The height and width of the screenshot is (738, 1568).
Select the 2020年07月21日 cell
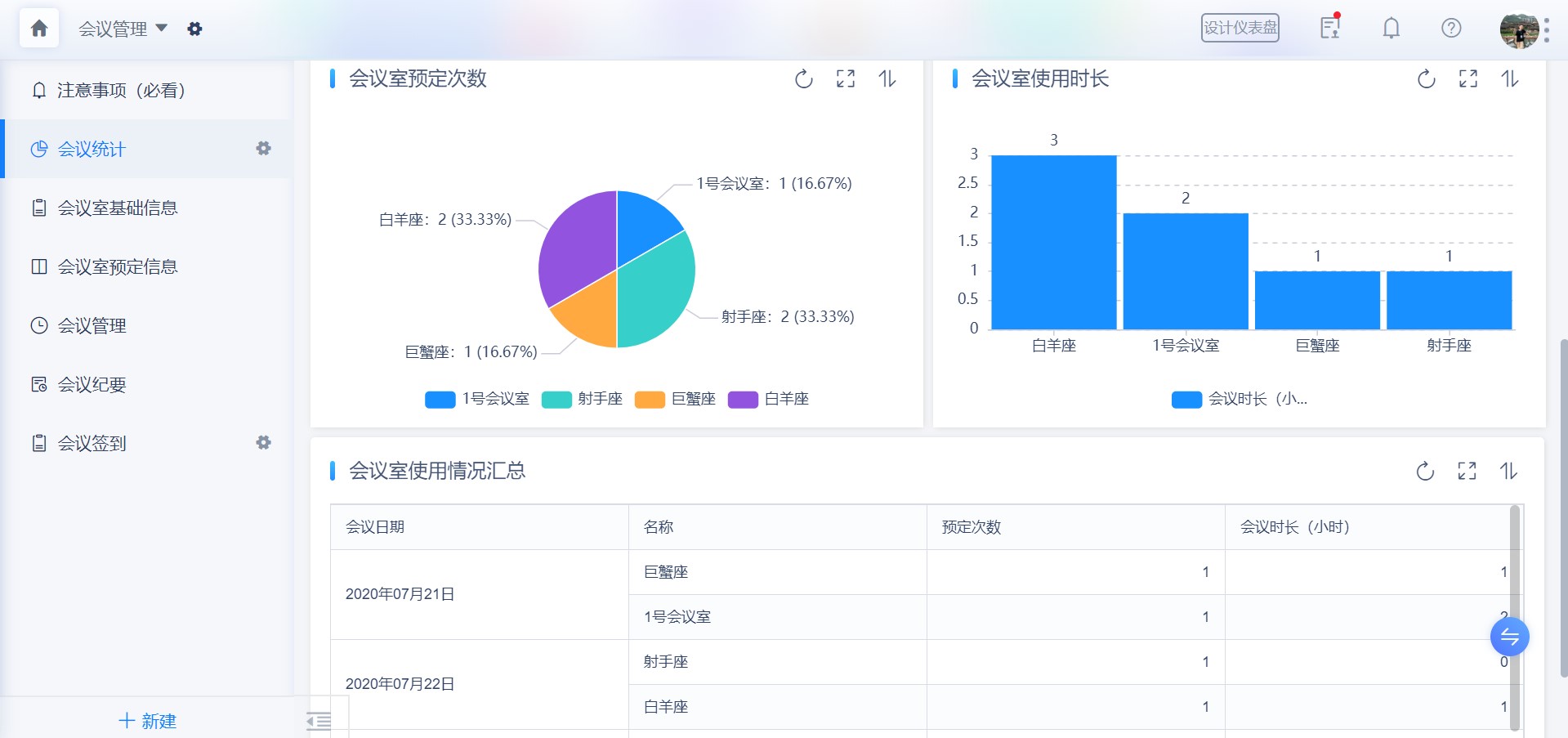coord(480,594)
